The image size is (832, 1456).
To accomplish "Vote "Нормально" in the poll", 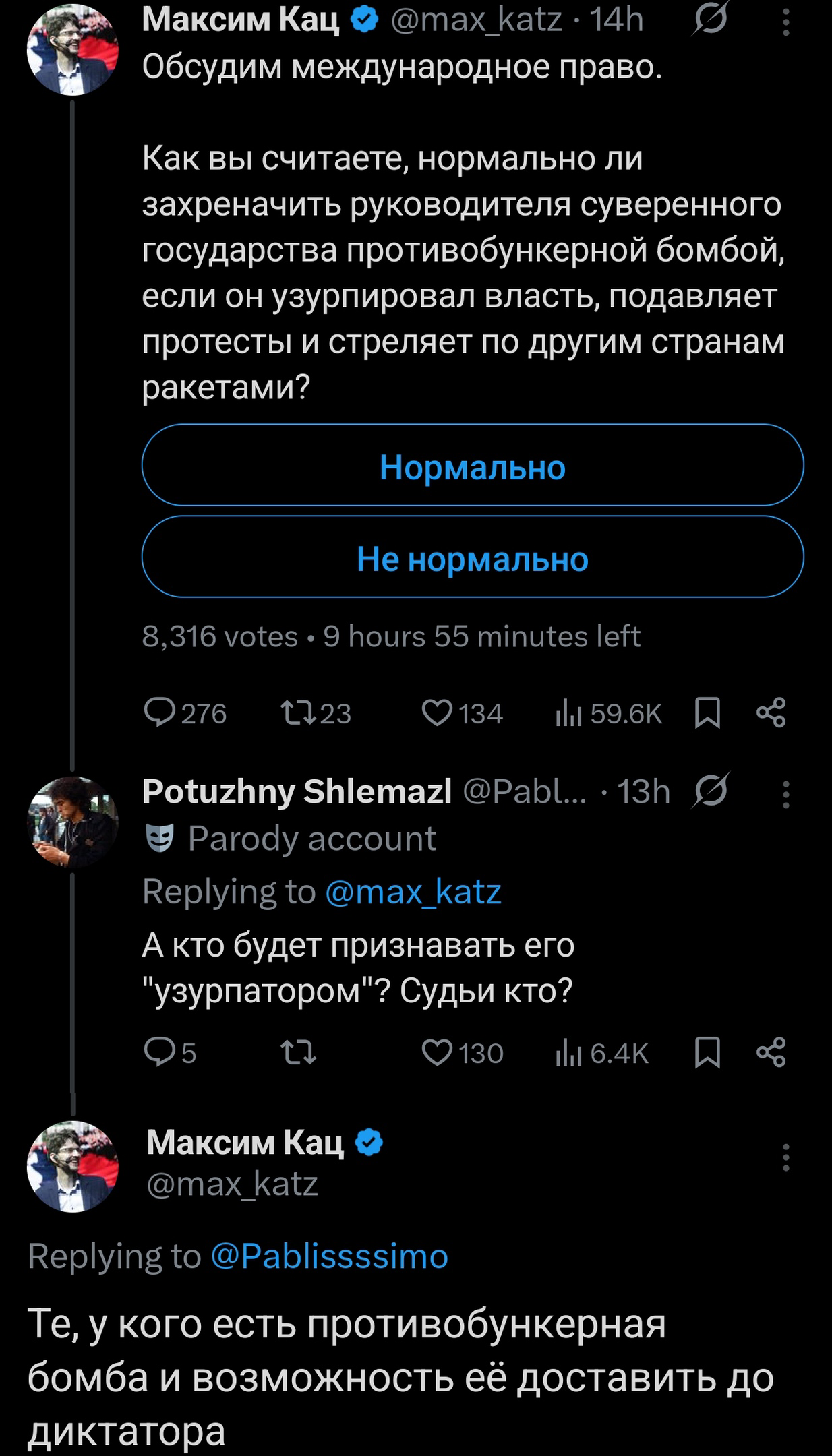I will coord(473,466).
